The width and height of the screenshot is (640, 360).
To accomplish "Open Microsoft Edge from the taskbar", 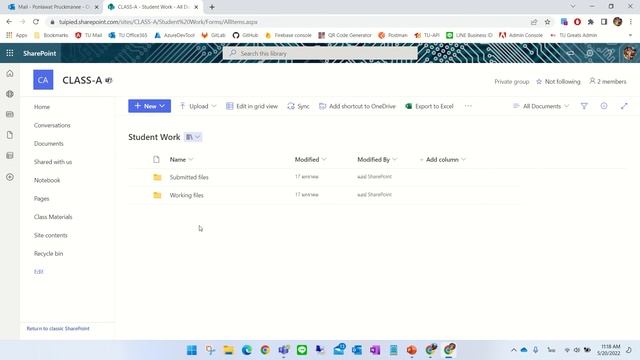I will tap(247, 350).
